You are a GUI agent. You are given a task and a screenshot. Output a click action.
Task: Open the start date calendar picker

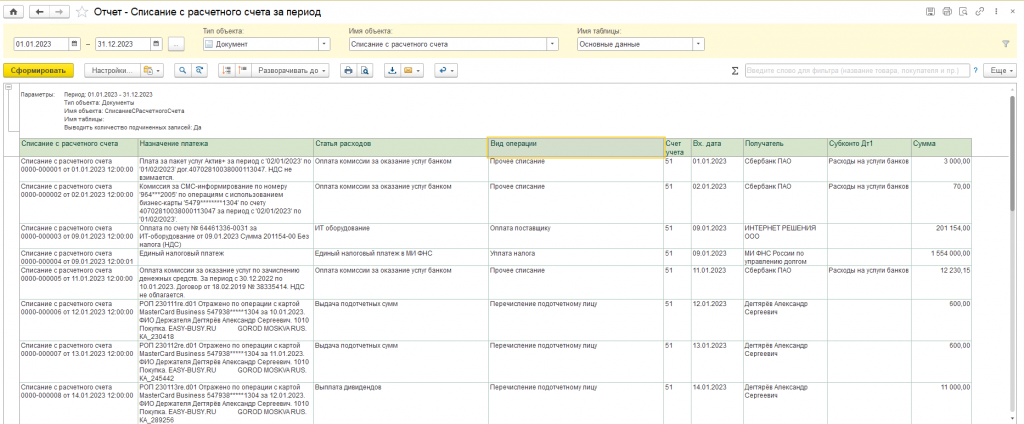click(75, 44)
